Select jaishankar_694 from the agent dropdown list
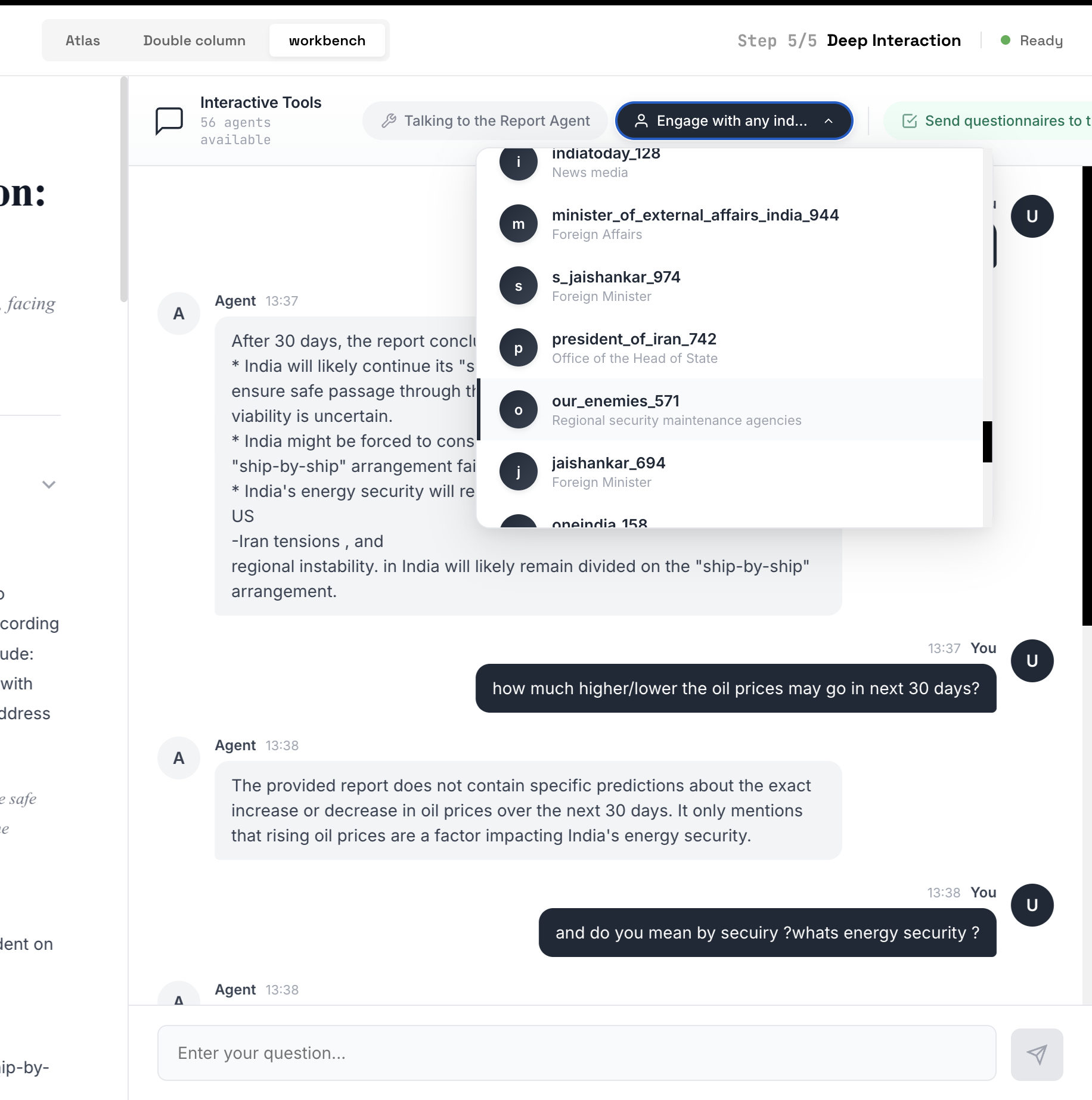This screenshot has width=1092, height=1100. pyautogui.click(x=608, y=471)
